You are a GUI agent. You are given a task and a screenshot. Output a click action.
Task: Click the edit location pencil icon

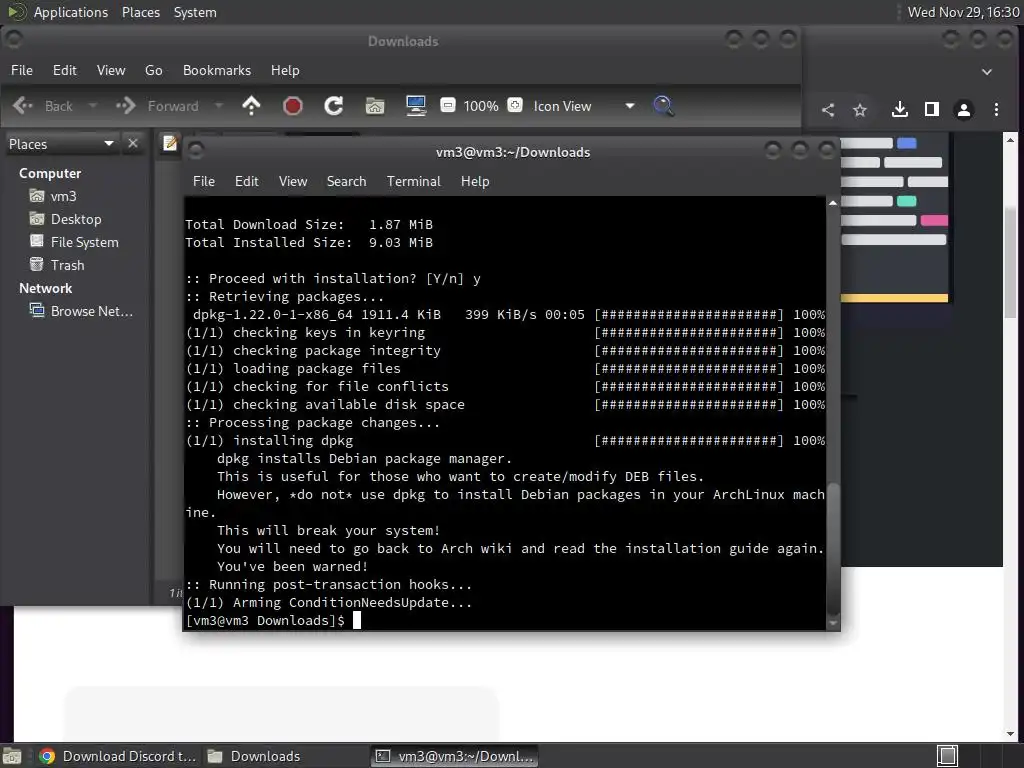point(170,143)
